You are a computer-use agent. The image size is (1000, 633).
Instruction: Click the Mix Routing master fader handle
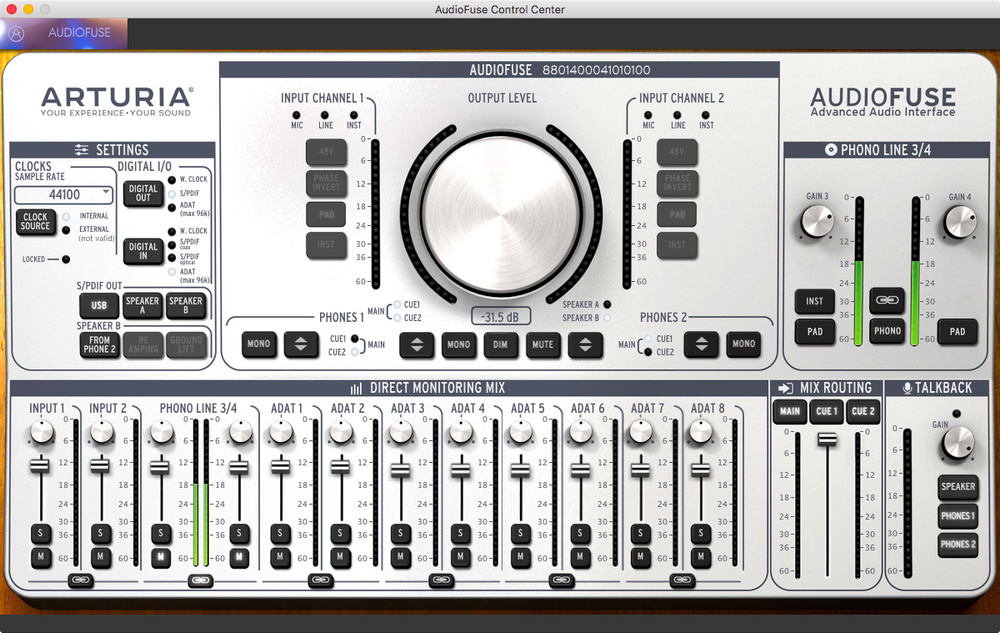tap(827, 439)
